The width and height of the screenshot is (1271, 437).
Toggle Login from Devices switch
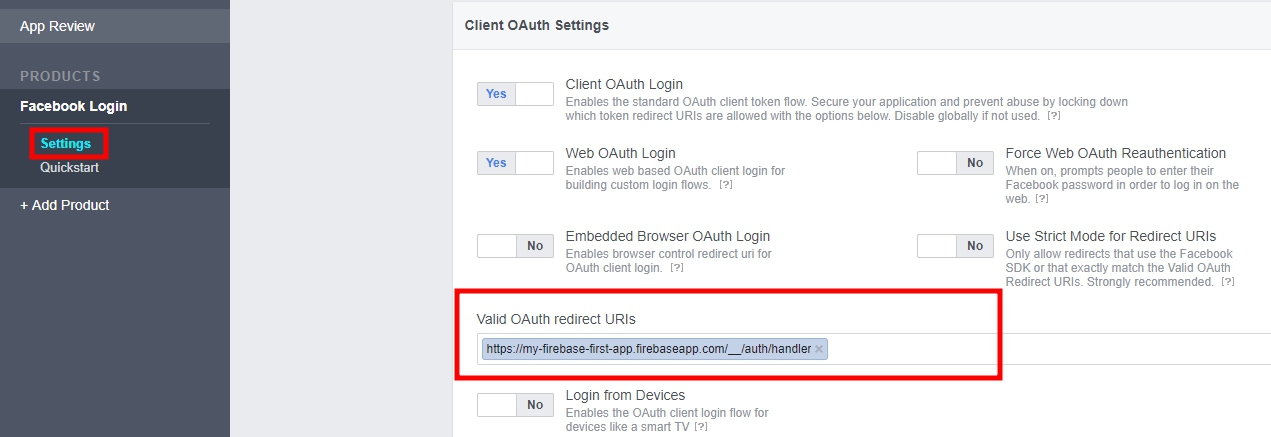click(515, 405)
